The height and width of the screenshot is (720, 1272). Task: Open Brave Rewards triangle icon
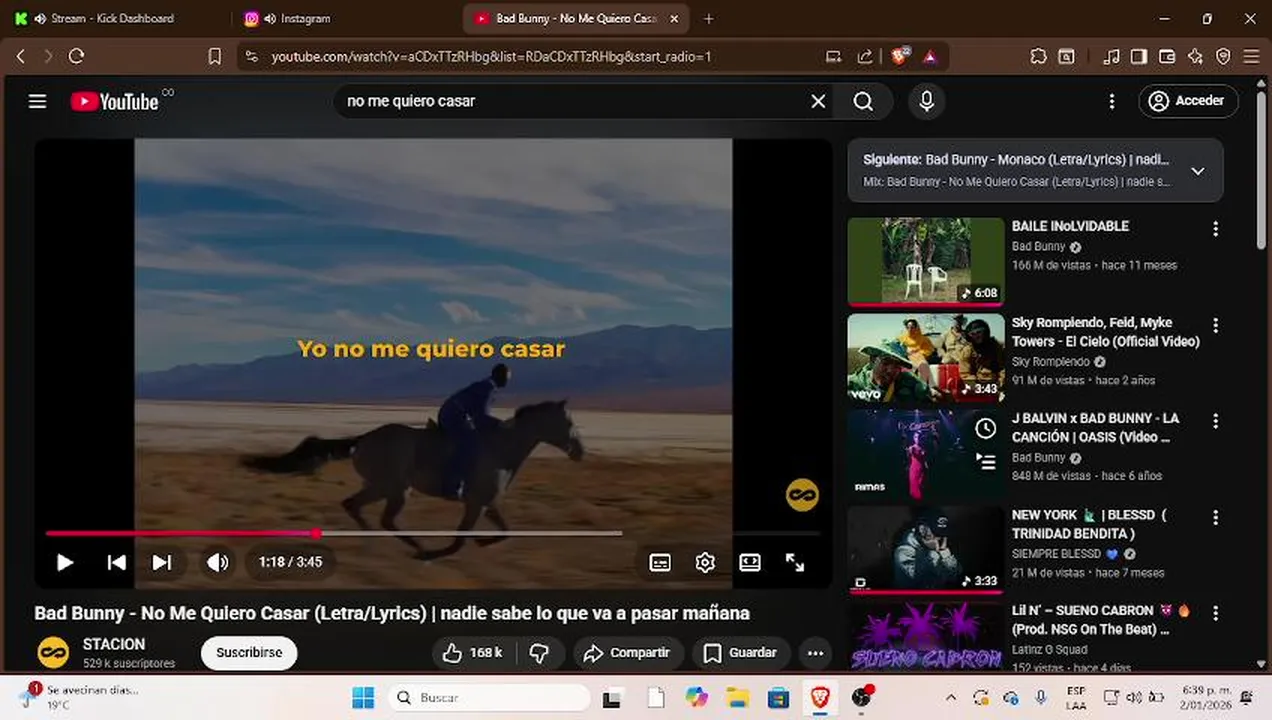(929, 57)
